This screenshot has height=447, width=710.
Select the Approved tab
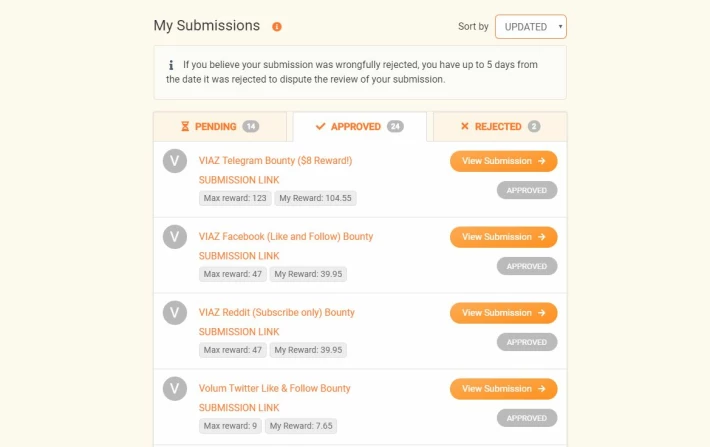tap(360, 126)
